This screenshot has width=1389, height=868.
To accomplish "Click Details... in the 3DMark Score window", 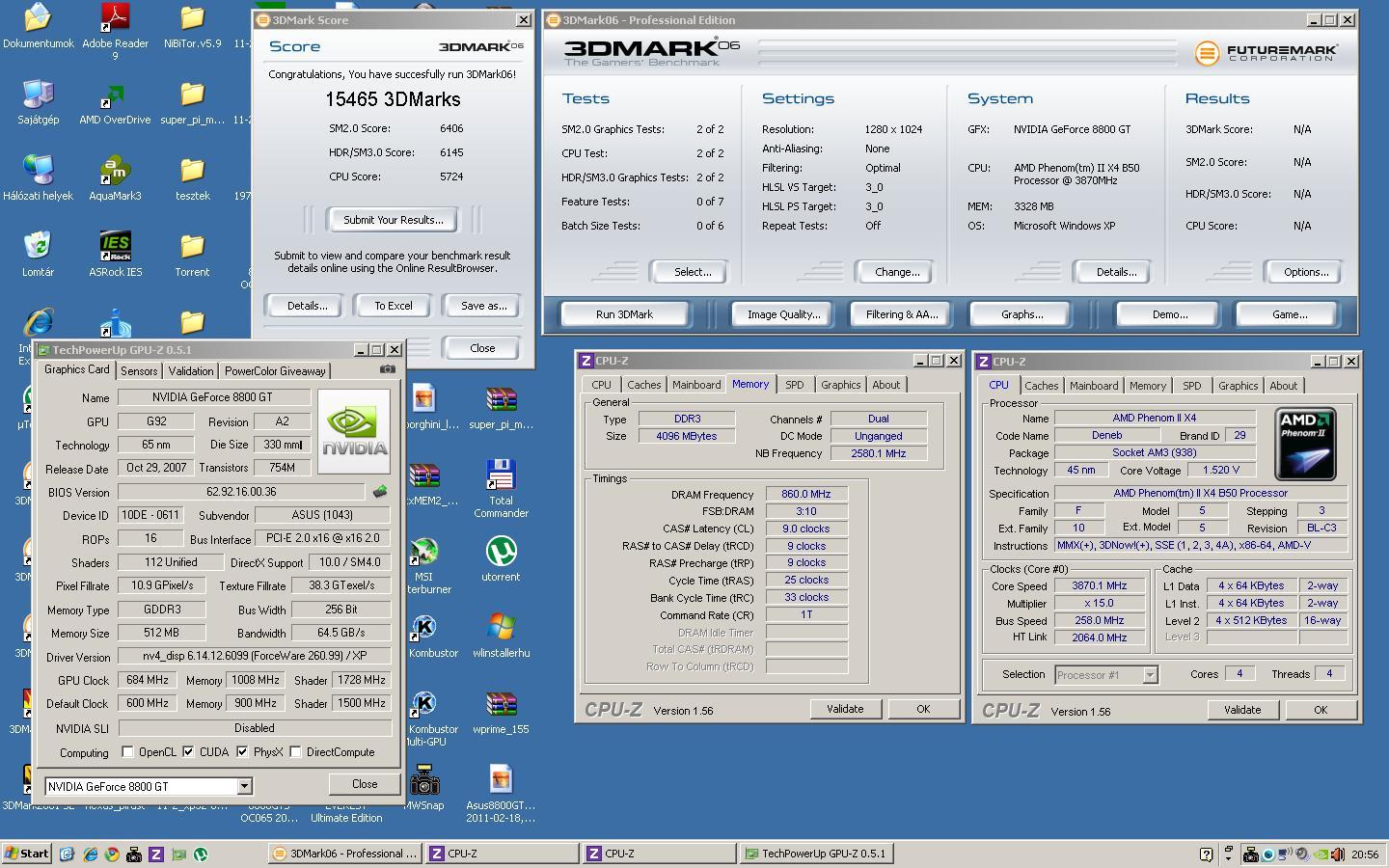I will click(307, 306).
